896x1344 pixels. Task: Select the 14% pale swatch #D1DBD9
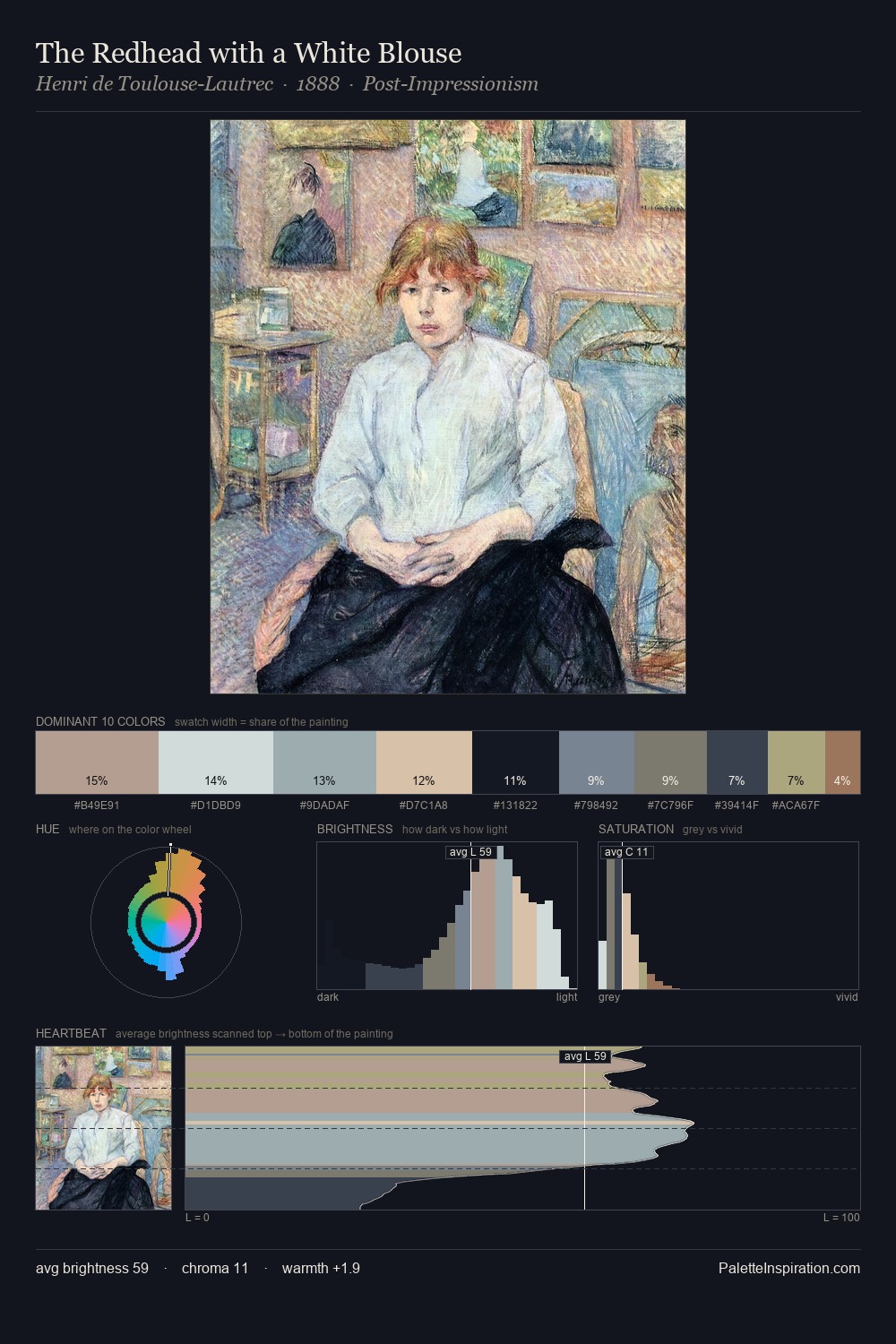(216, 762)
